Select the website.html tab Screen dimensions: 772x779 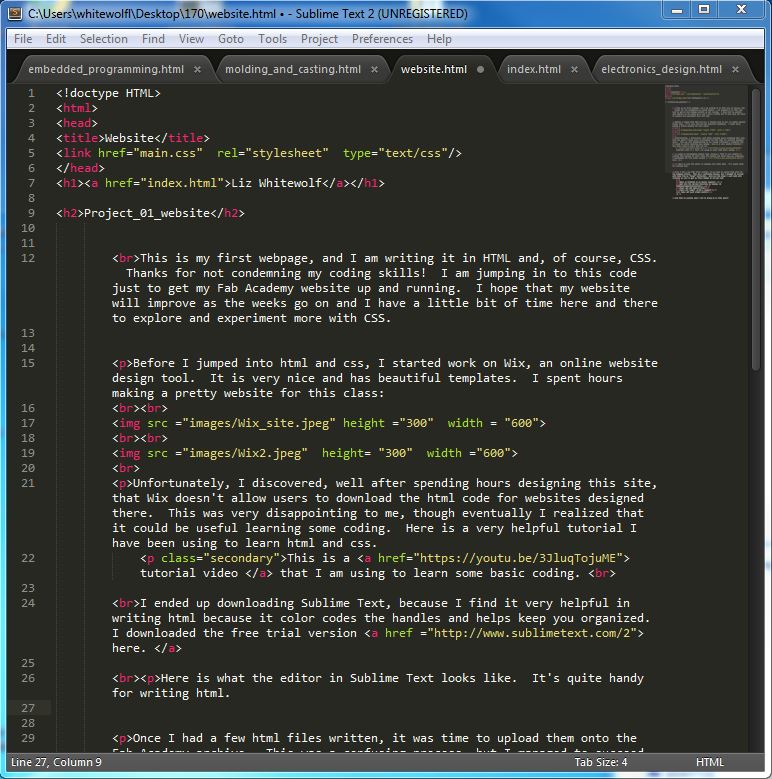[x=434, y=69]
